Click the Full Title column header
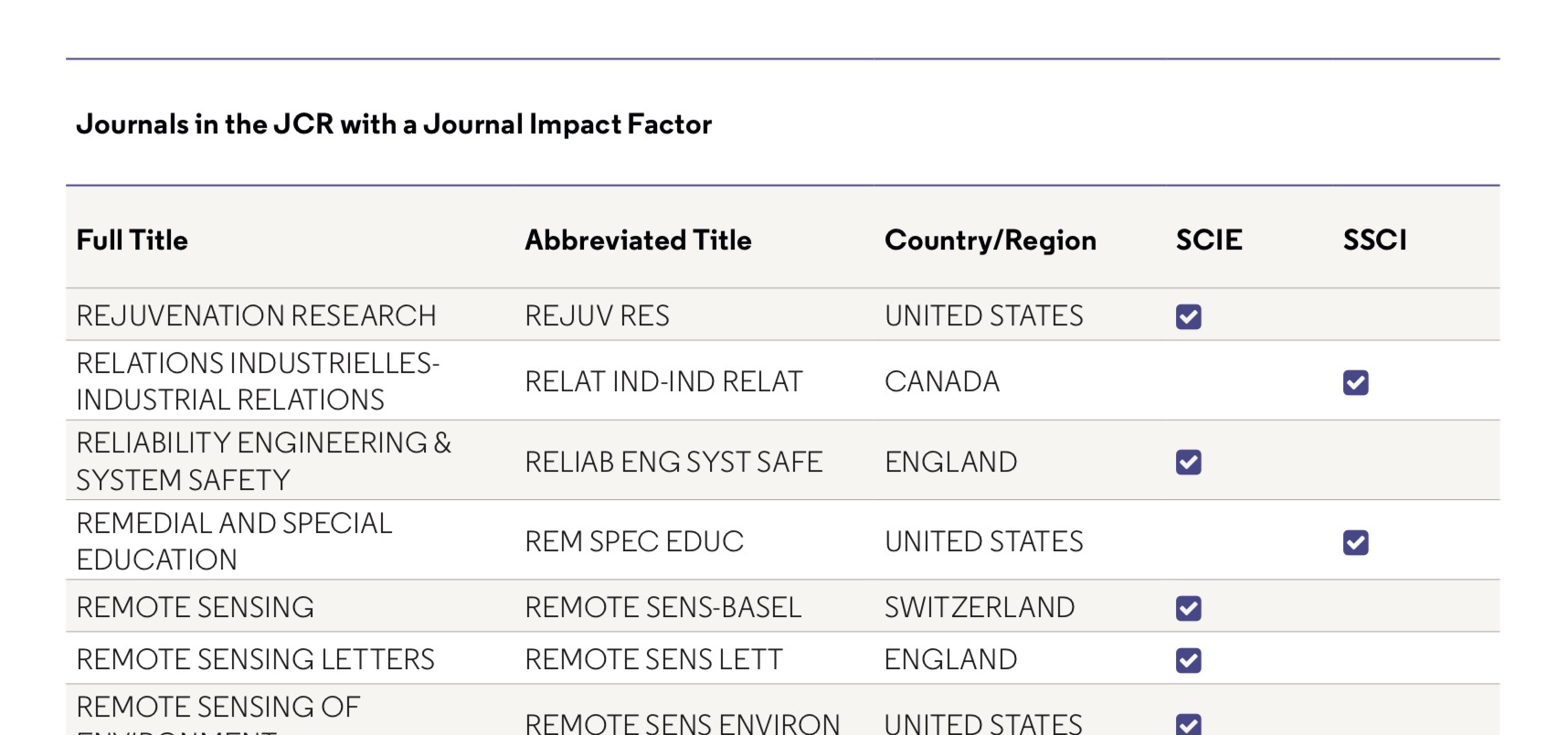This screenshot has width=1568, height=735. click(x=132, y=240)
